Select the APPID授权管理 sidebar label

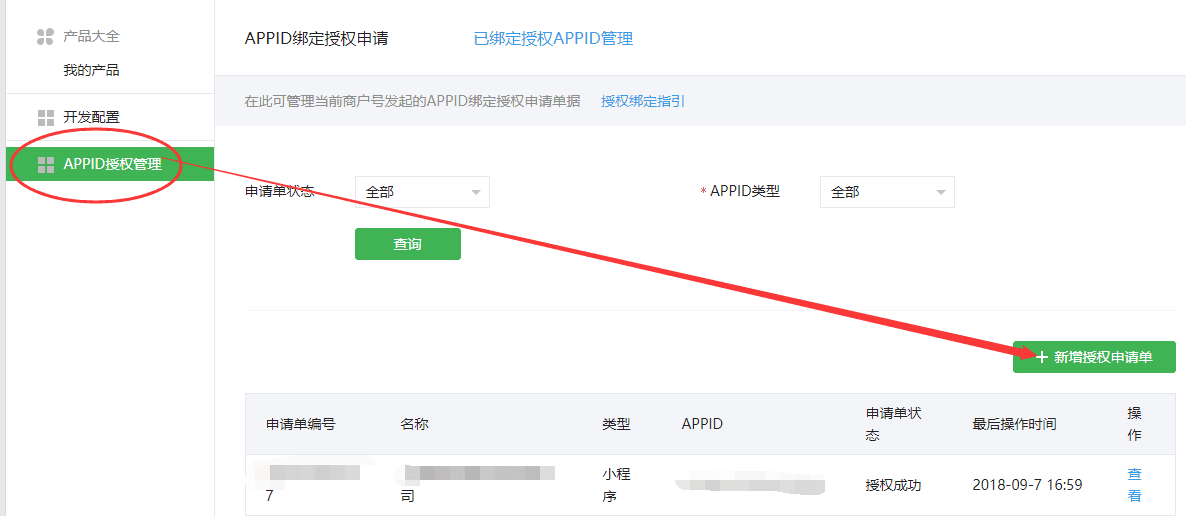point(112,164)
